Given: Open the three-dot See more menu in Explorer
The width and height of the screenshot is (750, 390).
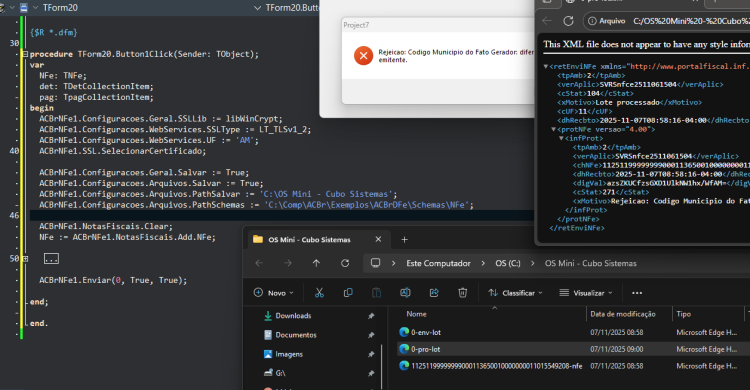Looking at the screenshot, I should click(x=637, y=293).
